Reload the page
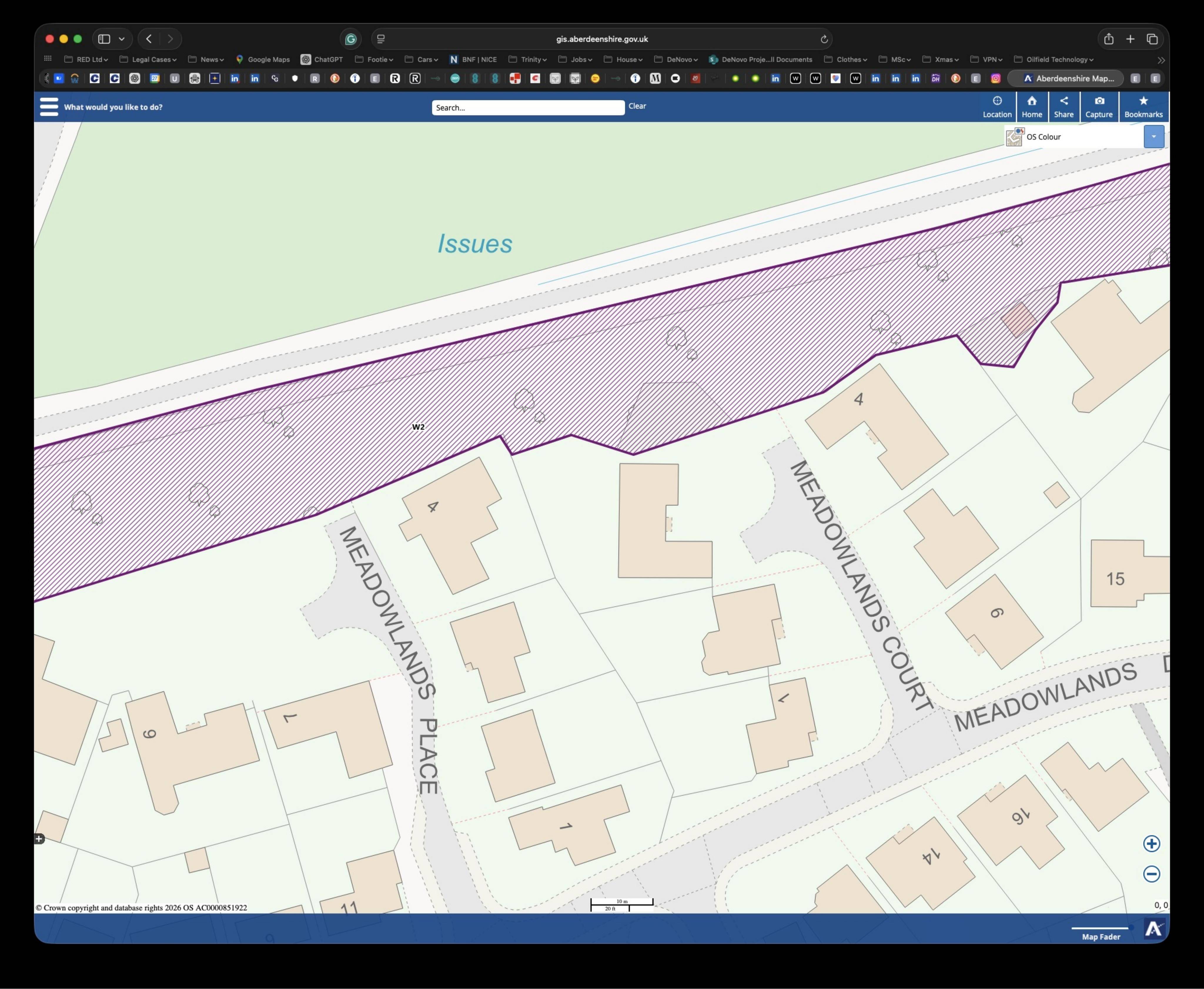 pos(824,39)
